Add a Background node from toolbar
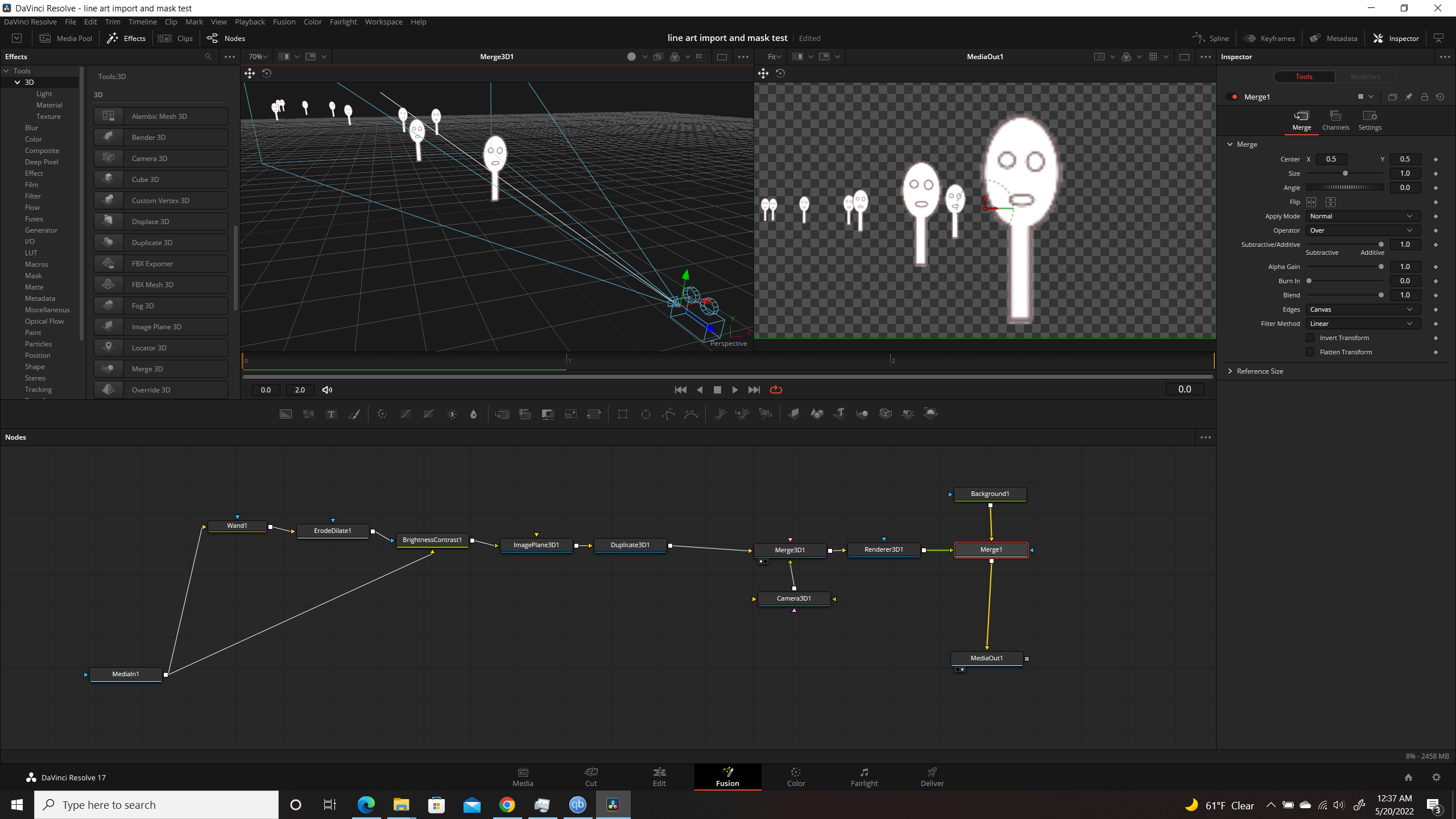The height and width of the screenshot is (819, 1456). tap(286, 414)
